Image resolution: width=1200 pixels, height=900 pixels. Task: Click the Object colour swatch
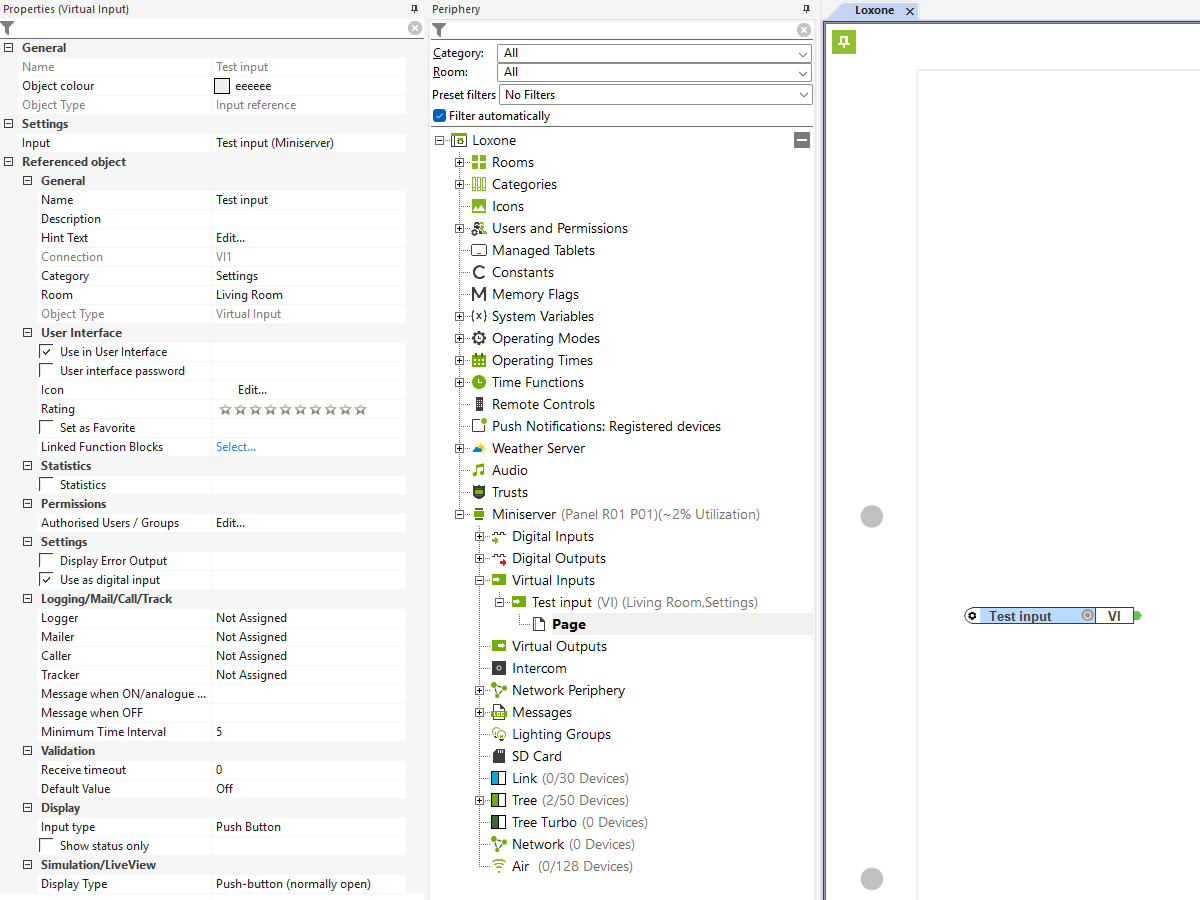pyautogui.click(x=222, y=86)
